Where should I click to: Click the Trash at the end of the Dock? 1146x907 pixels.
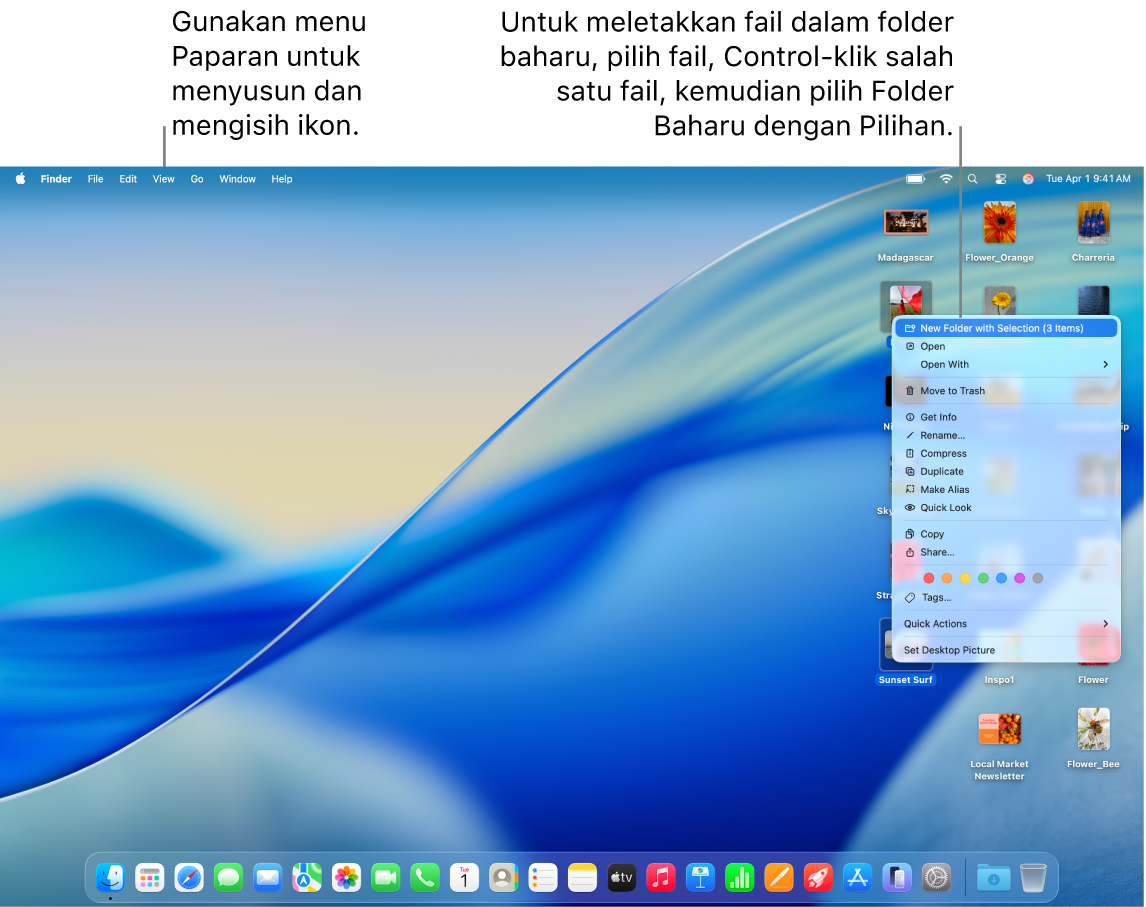1033,877
